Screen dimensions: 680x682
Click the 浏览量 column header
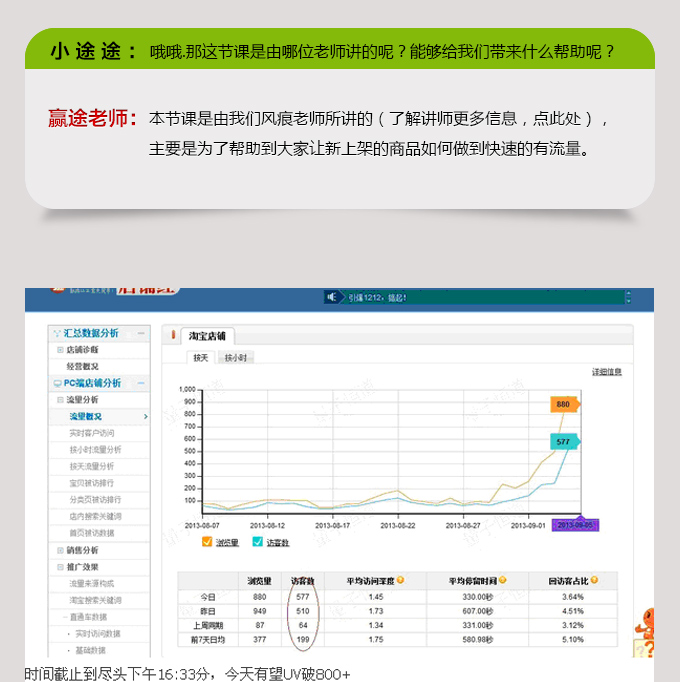point(260,581)
